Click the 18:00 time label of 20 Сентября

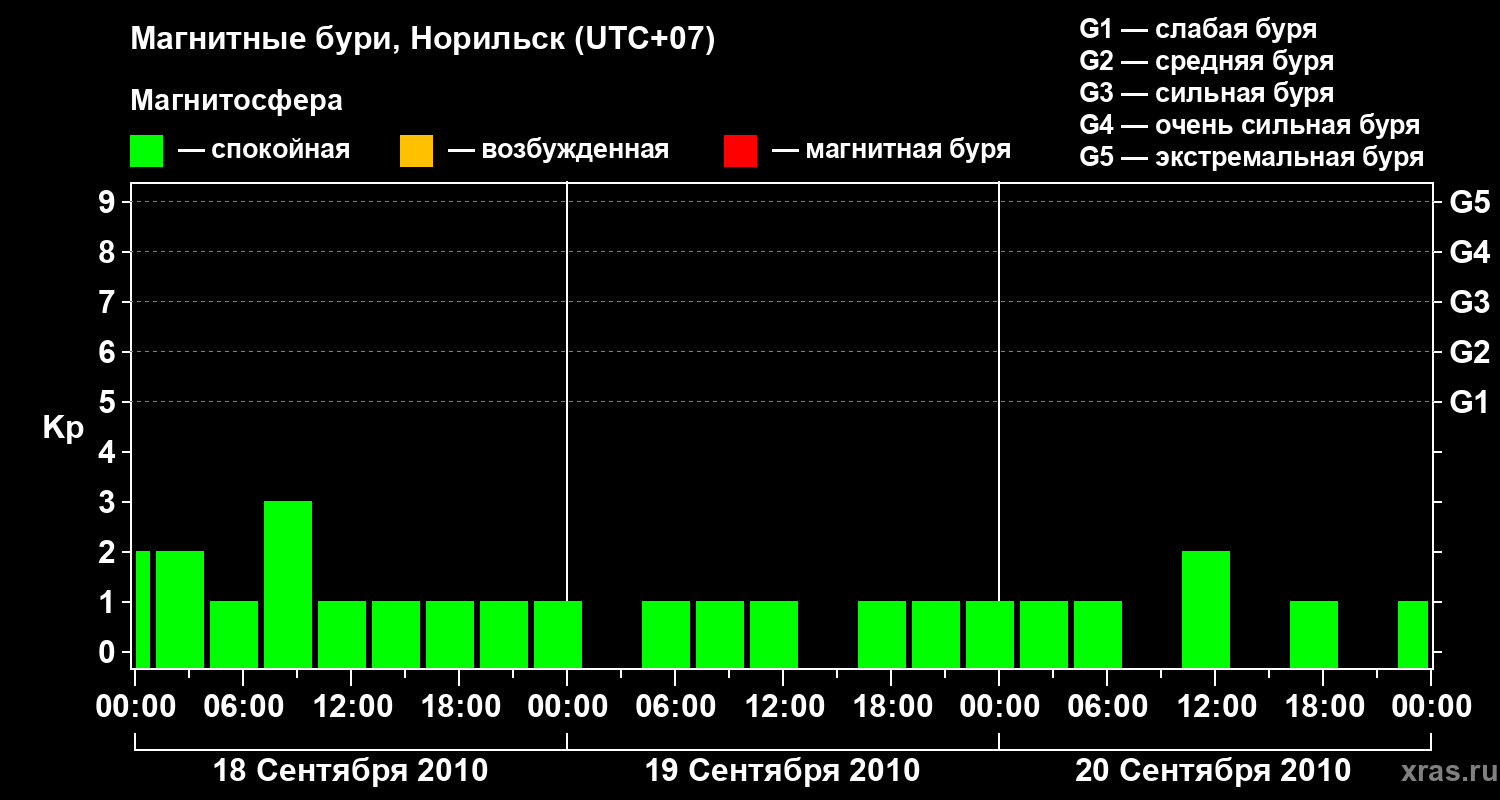[1323, 707]
